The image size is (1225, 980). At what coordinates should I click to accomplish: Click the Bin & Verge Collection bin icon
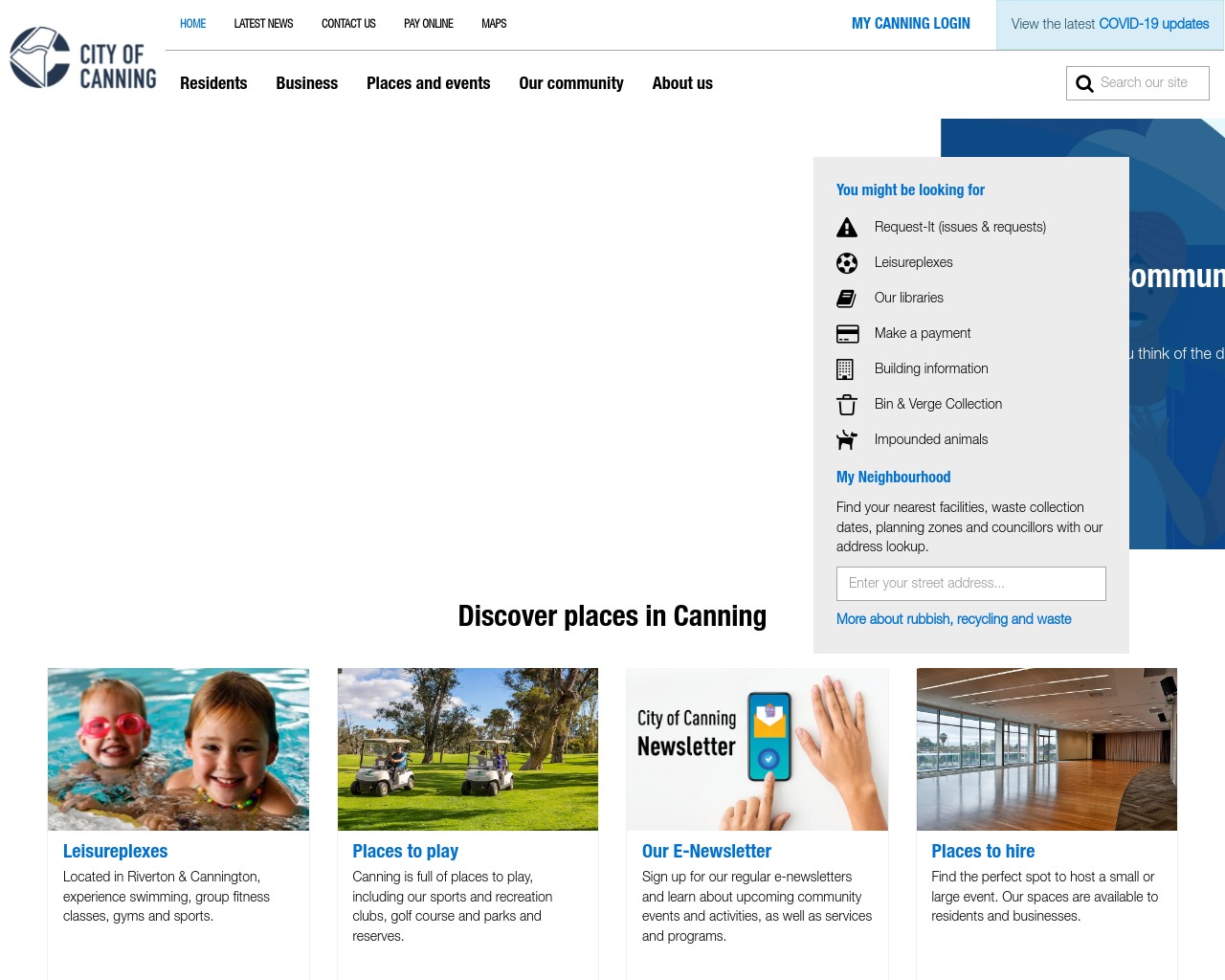pos(847,405)
